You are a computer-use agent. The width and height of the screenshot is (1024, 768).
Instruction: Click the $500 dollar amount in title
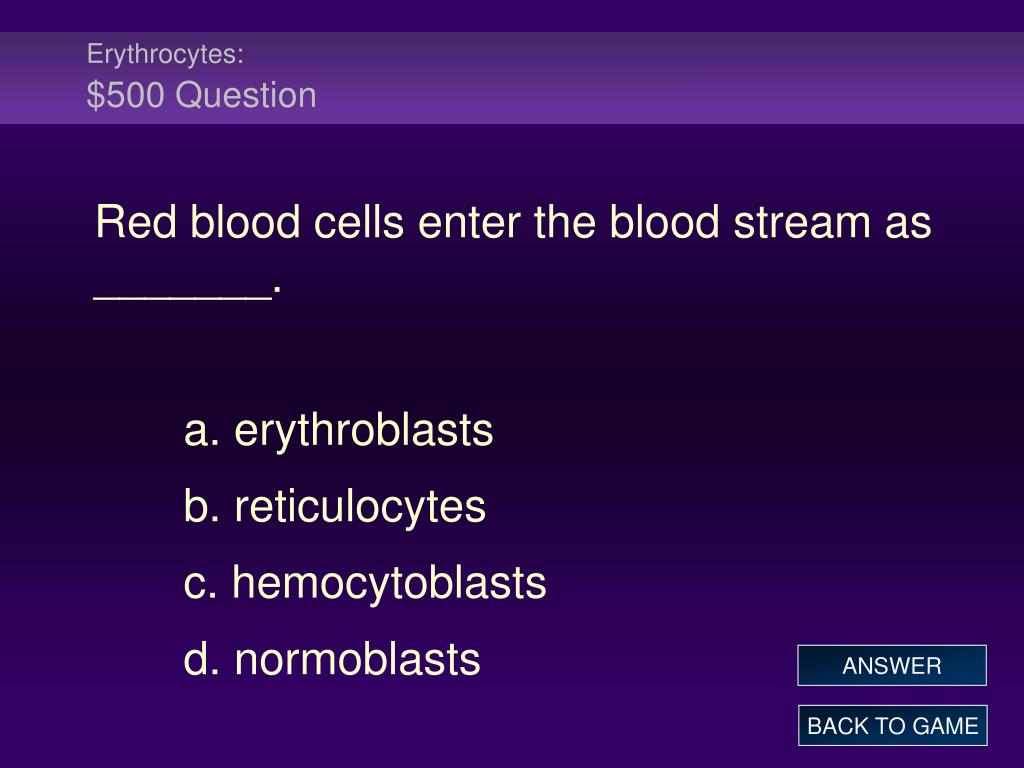(x=125, y=95)
